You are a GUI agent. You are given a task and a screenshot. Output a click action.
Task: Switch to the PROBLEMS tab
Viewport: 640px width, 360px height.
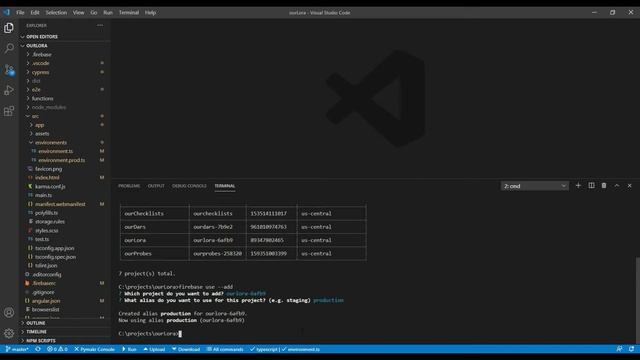pos(129,186)
